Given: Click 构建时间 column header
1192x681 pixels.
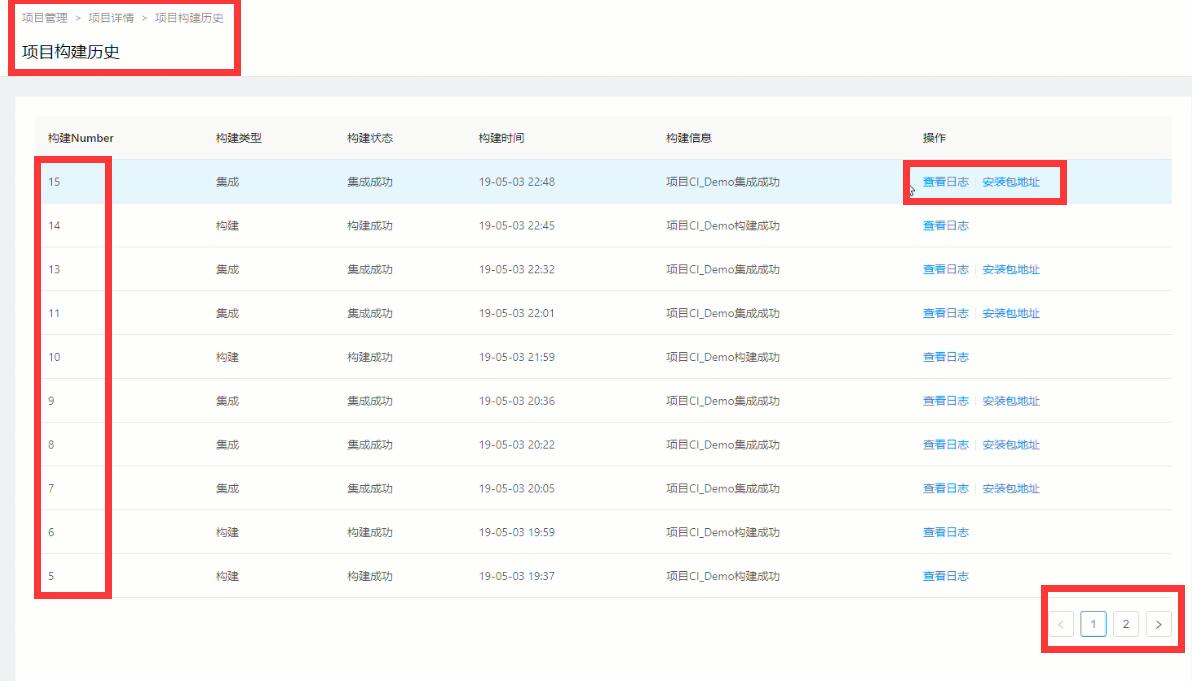Looking at the screenshot, I should click(501, 138).
